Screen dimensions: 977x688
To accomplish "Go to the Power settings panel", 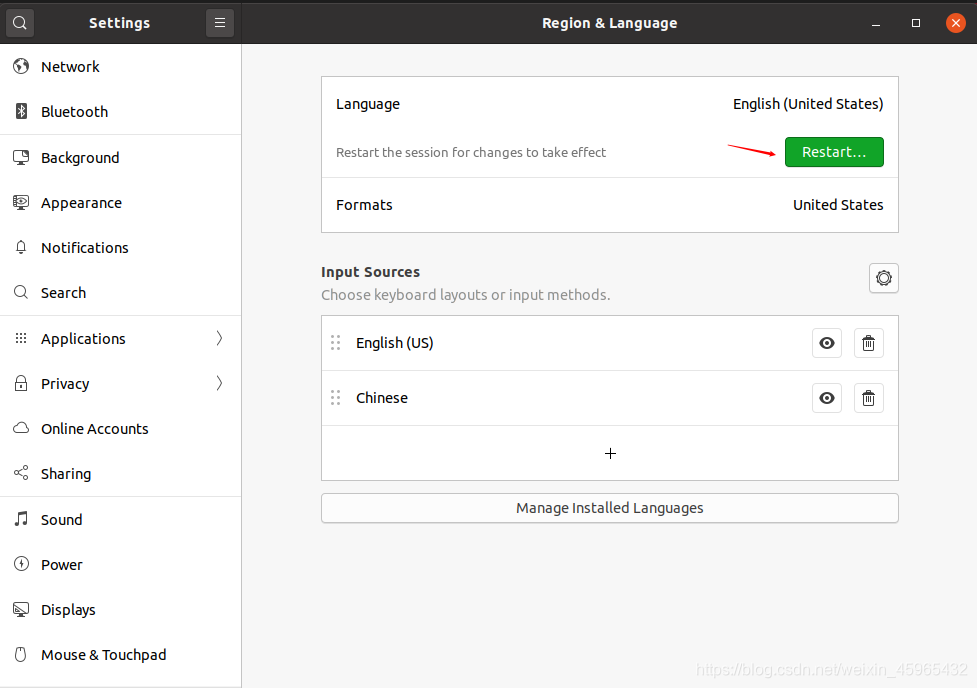I will [62, 565].
